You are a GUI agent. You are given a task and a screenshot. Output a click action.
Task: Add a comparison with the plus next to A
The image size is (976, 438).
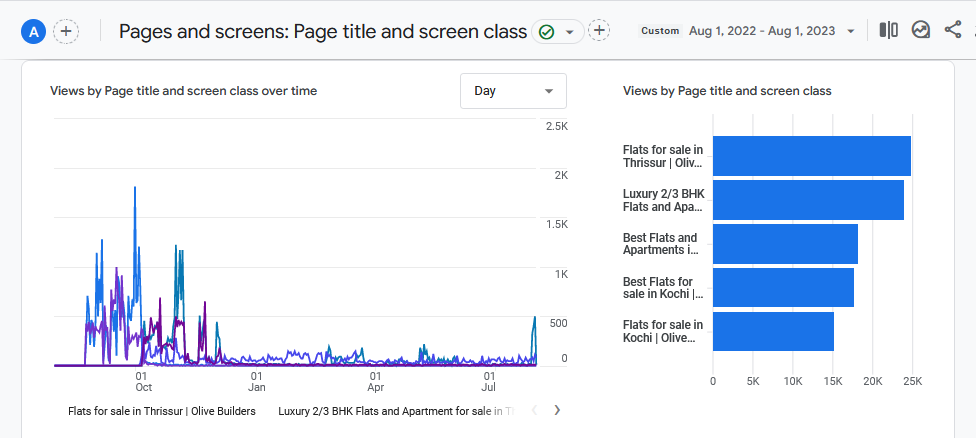(66, 31)
